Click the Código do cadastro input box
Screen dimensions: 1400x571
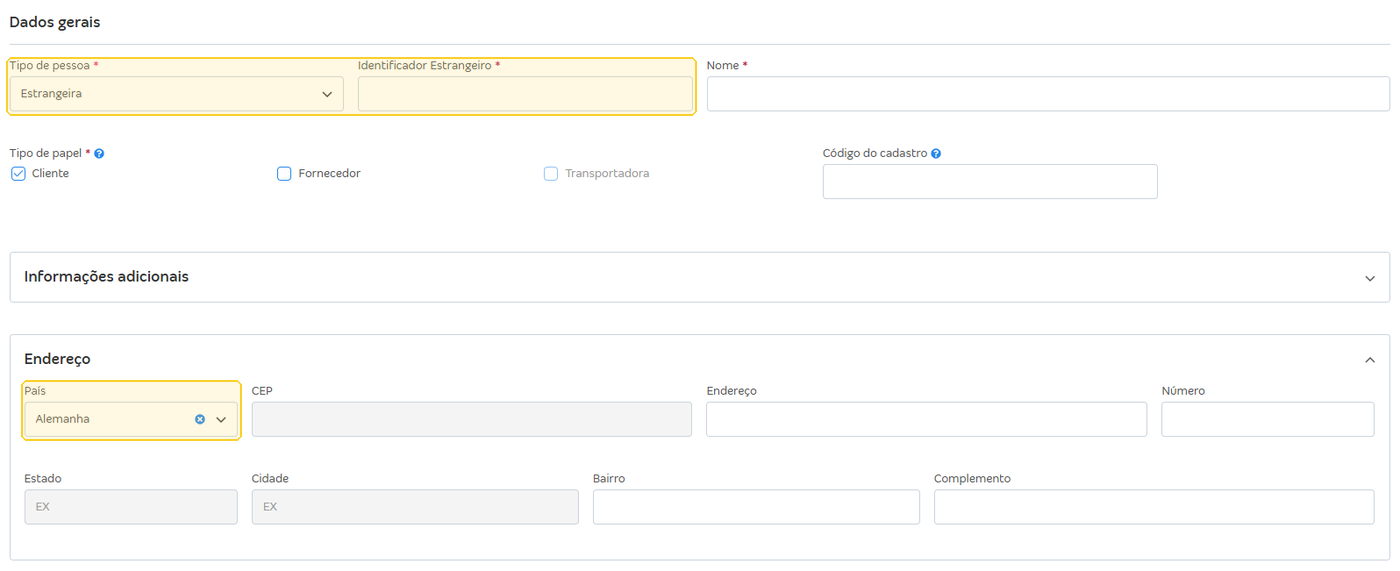pos(990,182)
